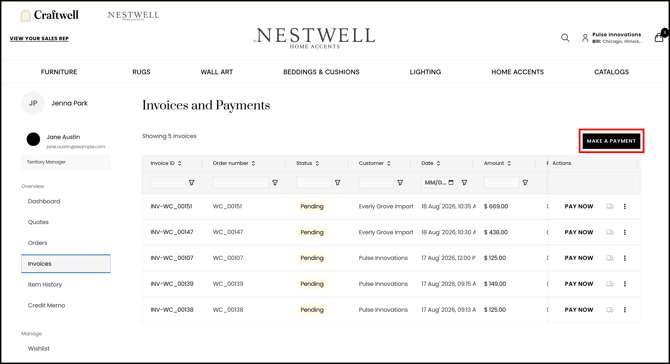Click Pay Now for INV-WC_00139
The height and width of the screenshot is (364, 670).
click(579, 284)
